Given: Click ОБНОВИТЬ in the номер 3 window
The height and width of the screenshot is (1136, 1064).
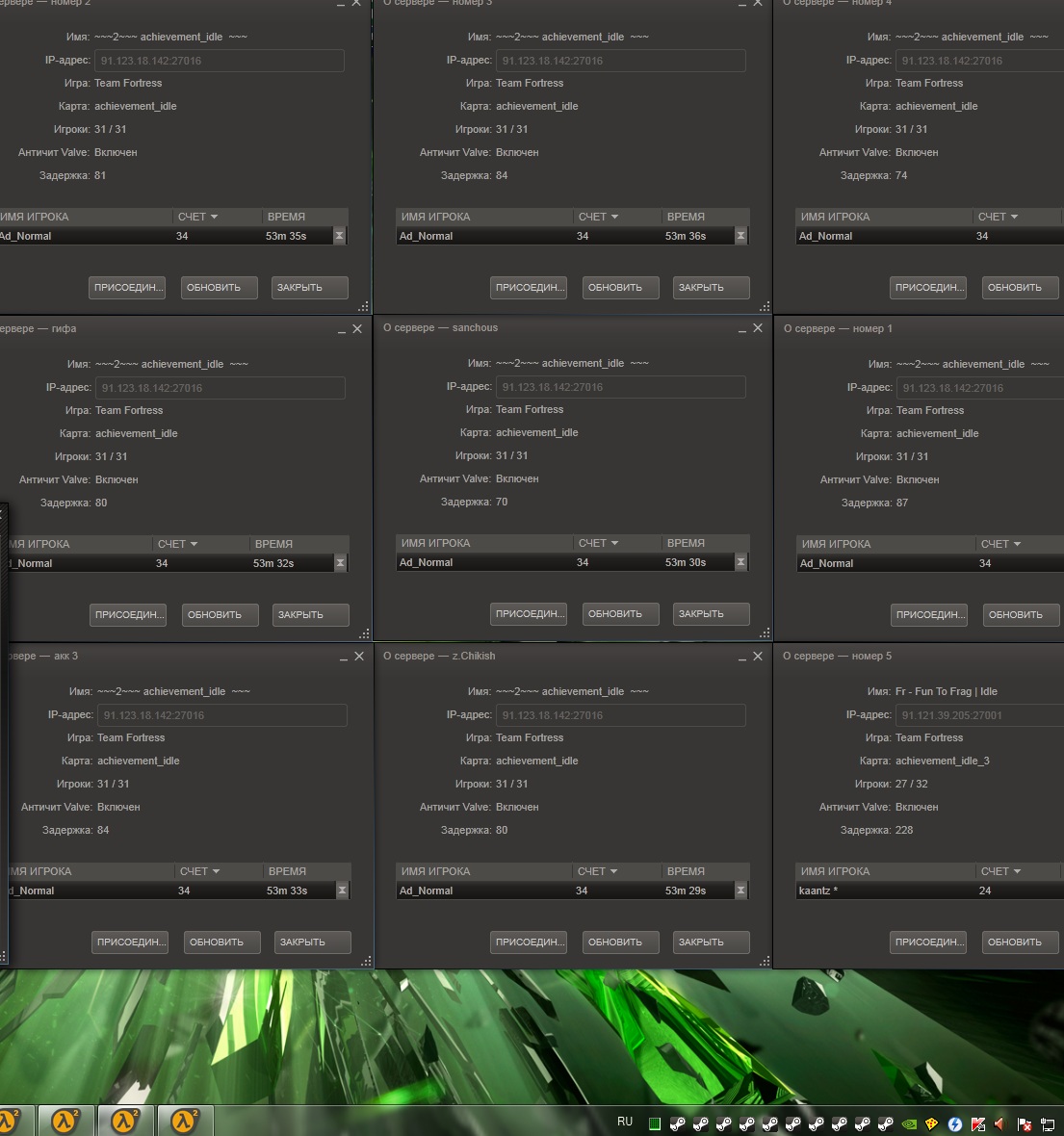Looking at the screenshot, I should (x=621, y=288).
